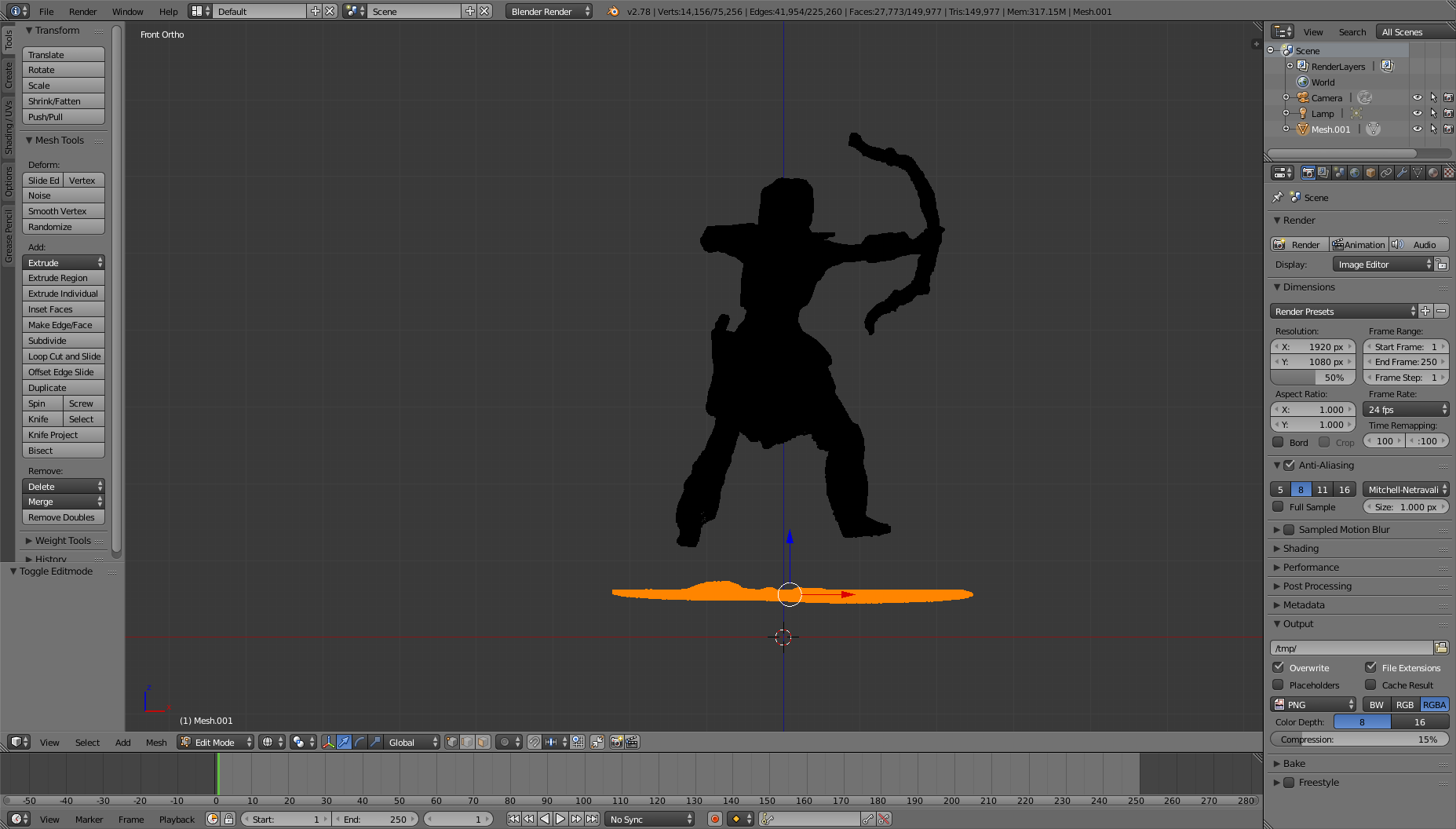This screenshot has height=829, width=1456.
Task: Enable Placeholders checkbox
Action: [x=1278, y=685]
